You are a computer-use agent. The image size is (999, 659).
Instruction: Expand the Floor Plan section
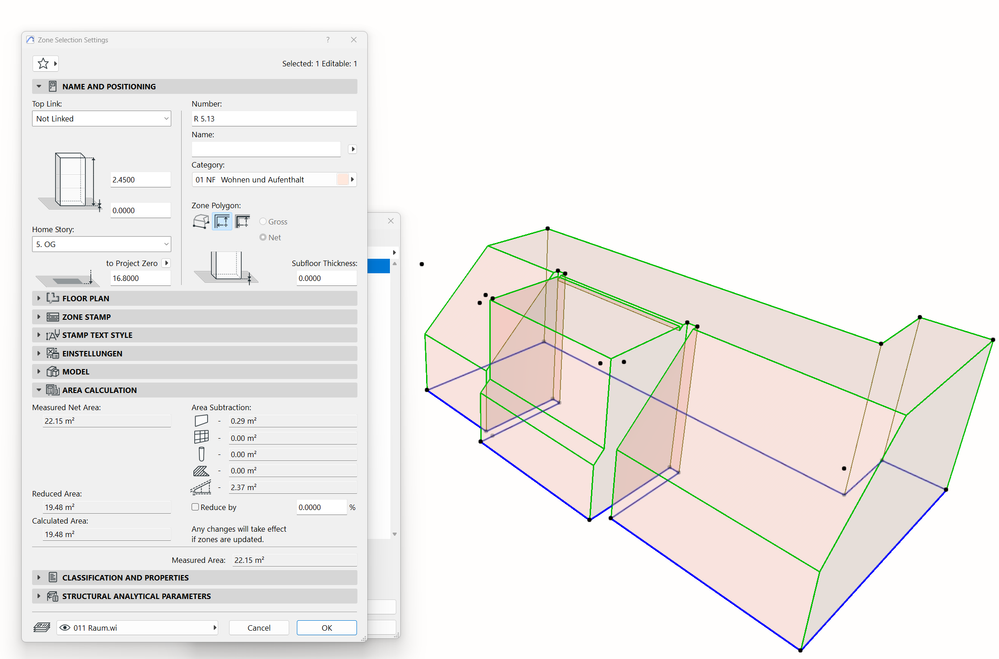39,298
